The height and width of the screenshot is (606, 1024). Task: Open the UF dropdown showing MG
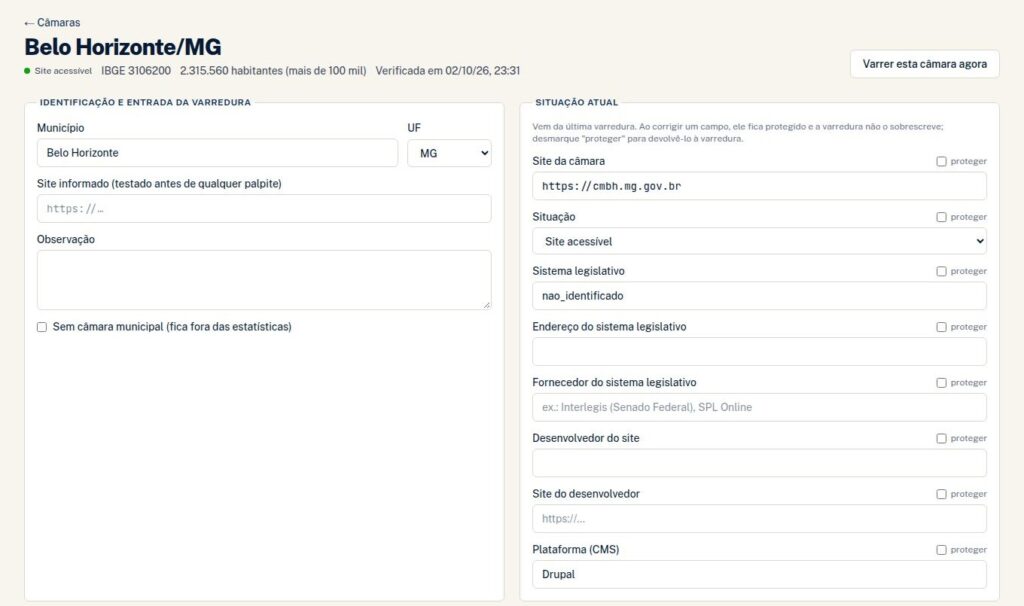coord(449,153)
